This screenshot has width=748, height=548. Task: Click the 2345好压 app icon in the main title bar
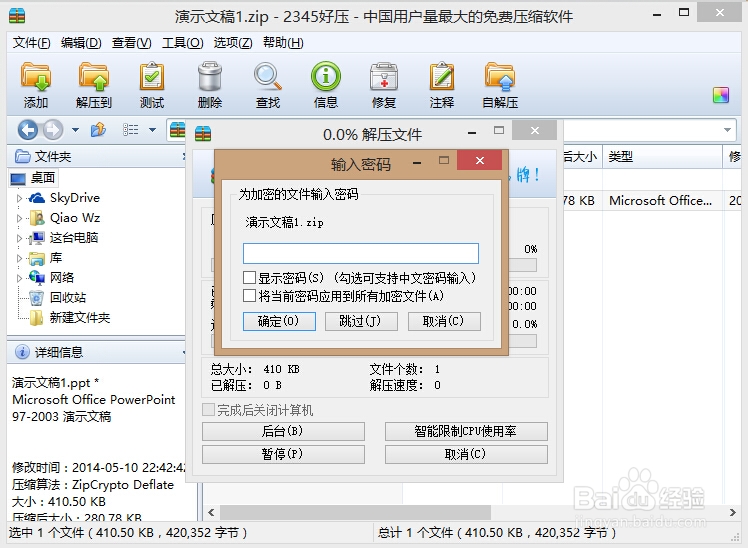pyautogui.click(x=17, y=15)
